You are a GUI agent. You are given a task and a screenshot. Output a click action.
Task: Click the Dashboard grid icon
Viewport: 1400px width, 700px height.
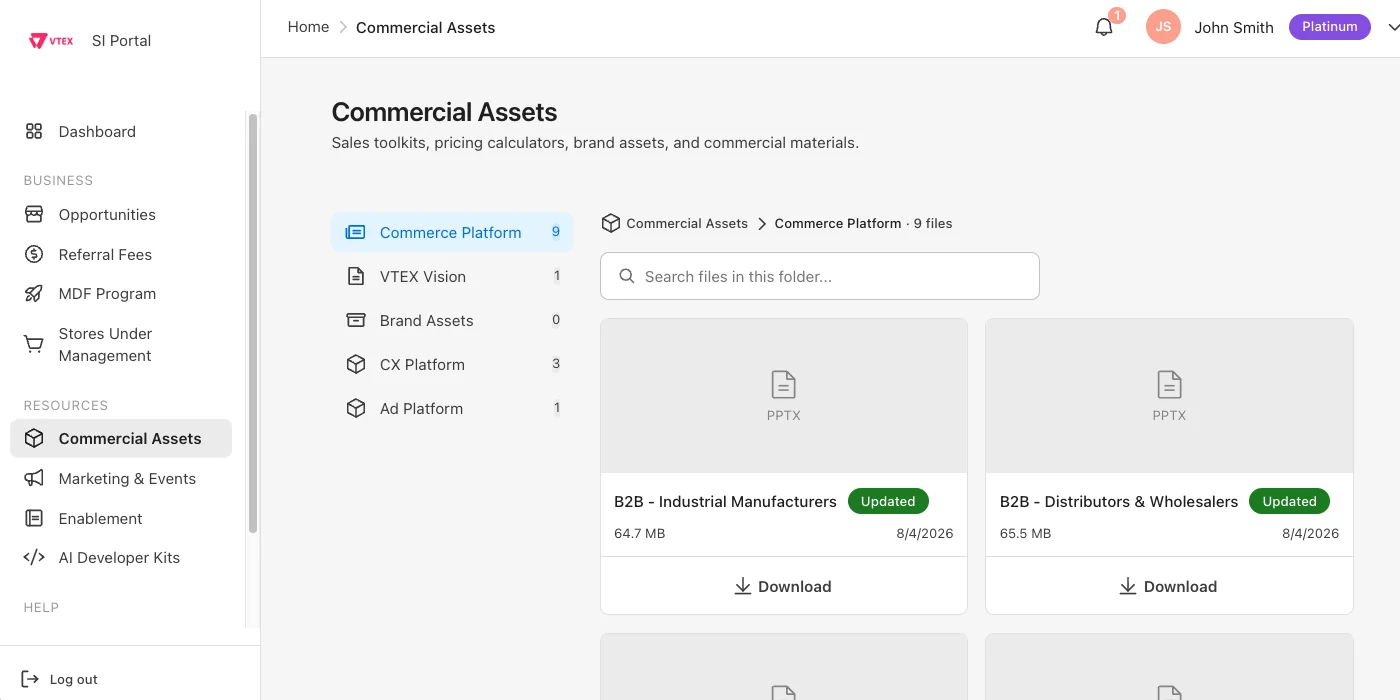coord(34,131)
